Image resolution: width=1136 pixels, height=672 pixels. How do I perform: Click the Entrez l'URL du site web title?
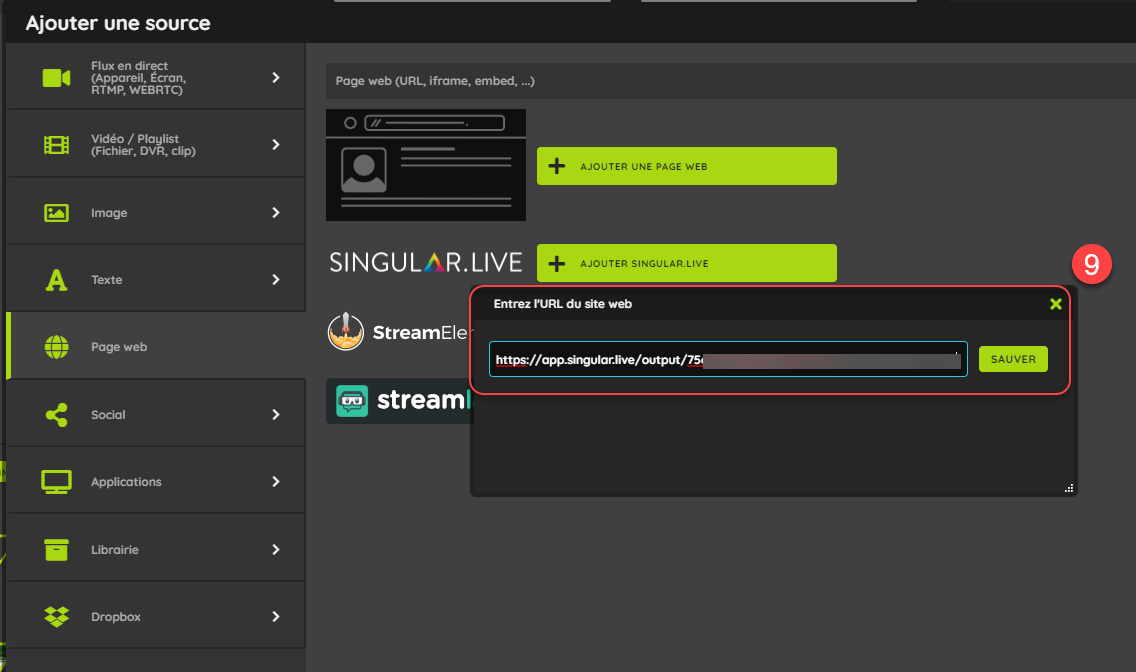[x=563, y=304]
